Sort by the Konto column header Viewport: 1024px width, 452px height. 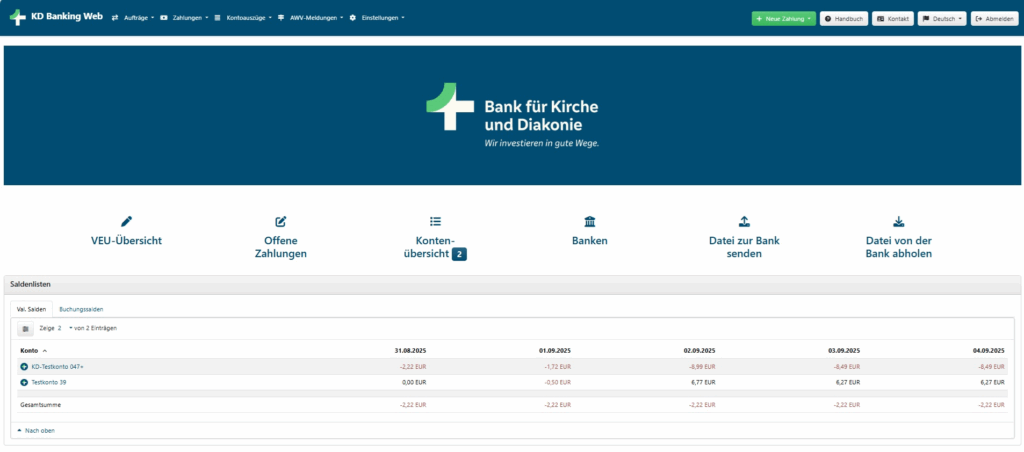click(x=33, y=351)
